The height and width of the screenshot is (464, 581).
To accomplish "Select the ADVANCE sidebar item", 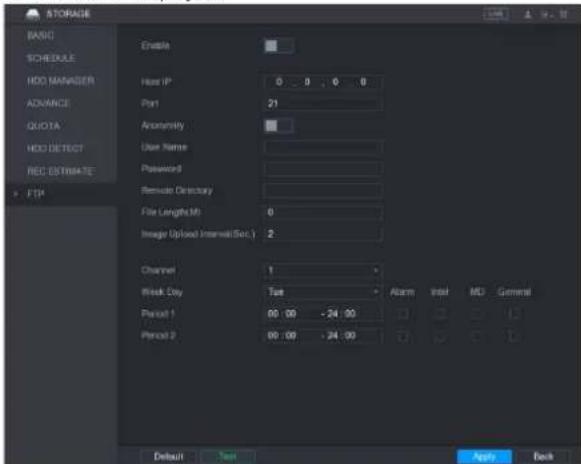I will pyautogui.click(x=48, y=103).
